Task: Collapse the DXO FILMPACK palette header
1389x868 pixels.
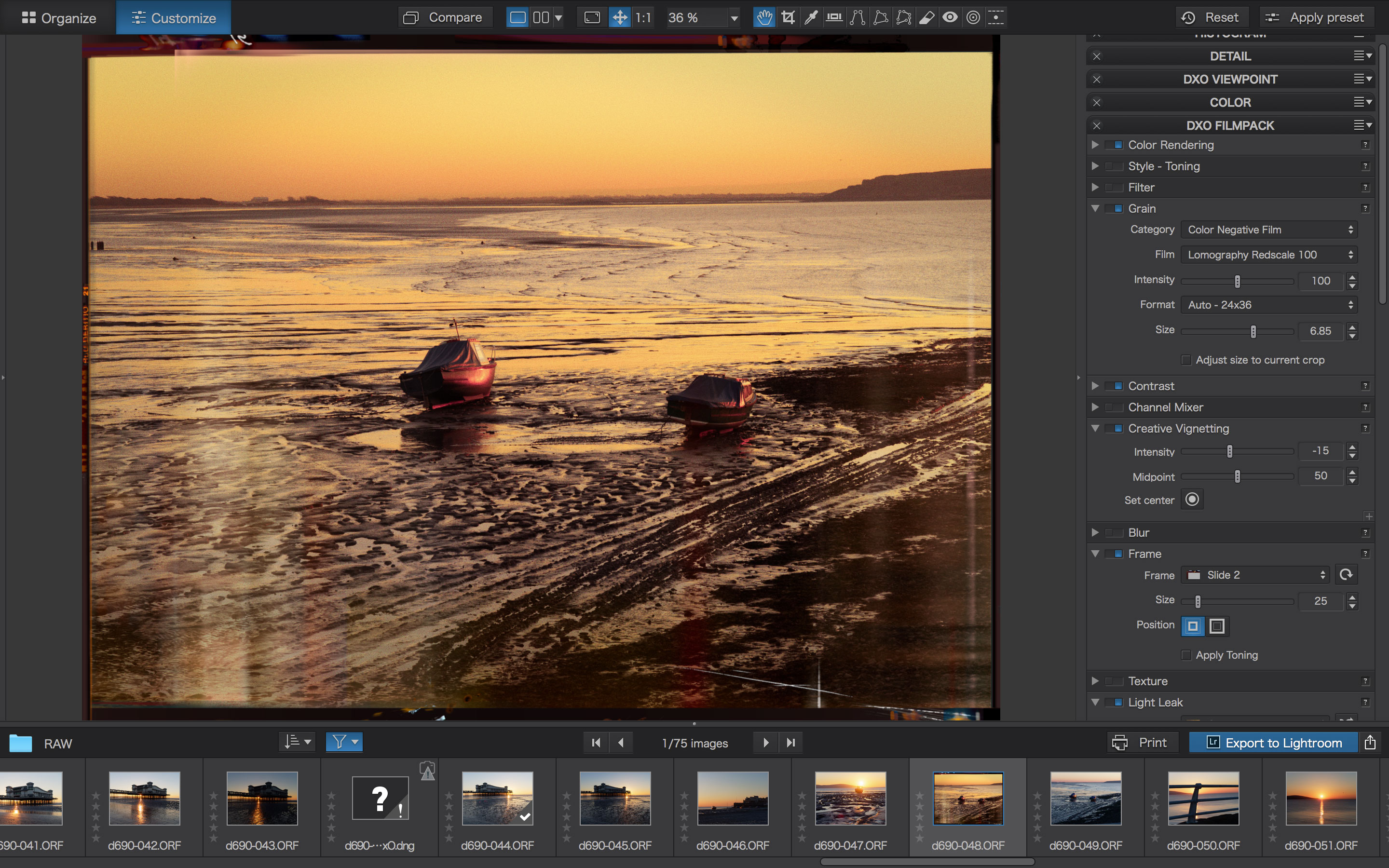Action: point(1230,125)
